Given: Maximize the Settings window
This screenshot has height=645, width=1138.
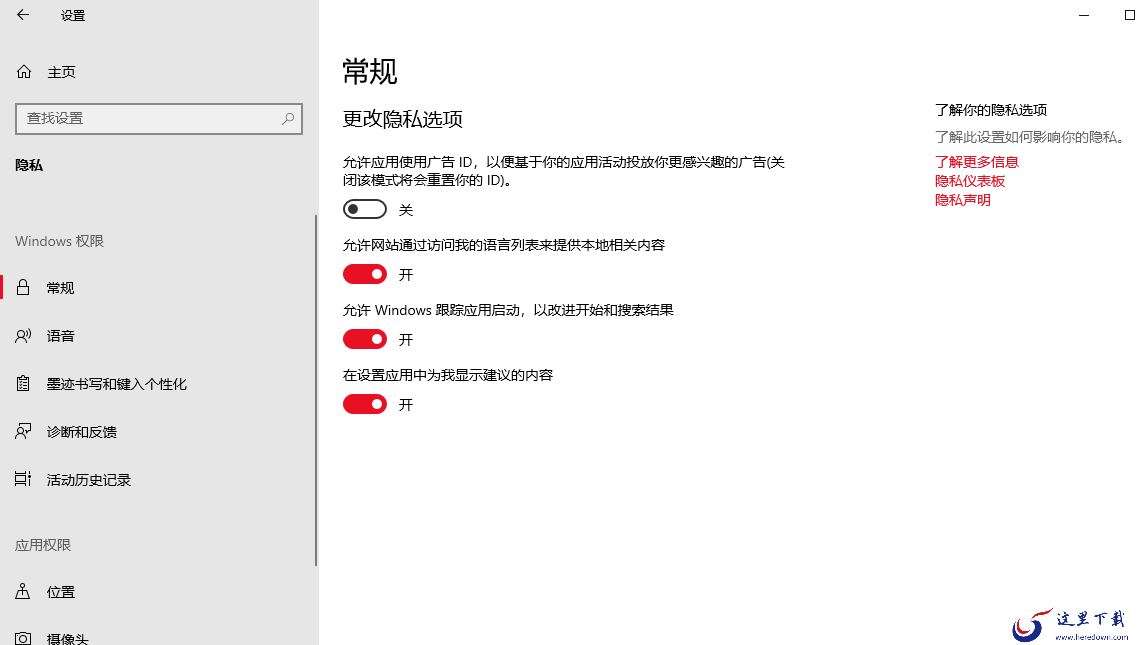Looking at the screenshot, I should click(x=1129, y=15).
